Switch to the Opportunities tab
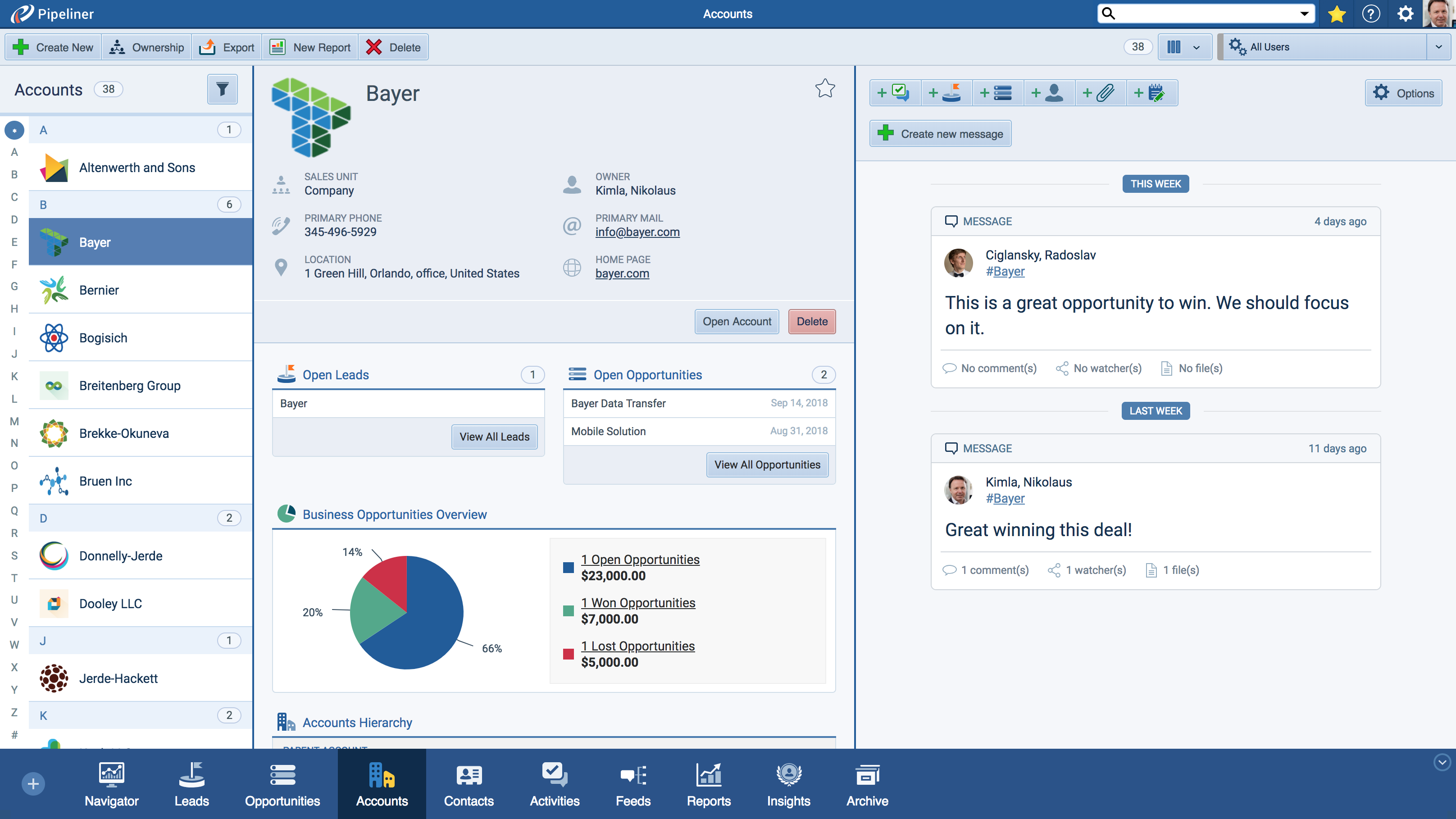1456x819 pixels. click(282, 784)
